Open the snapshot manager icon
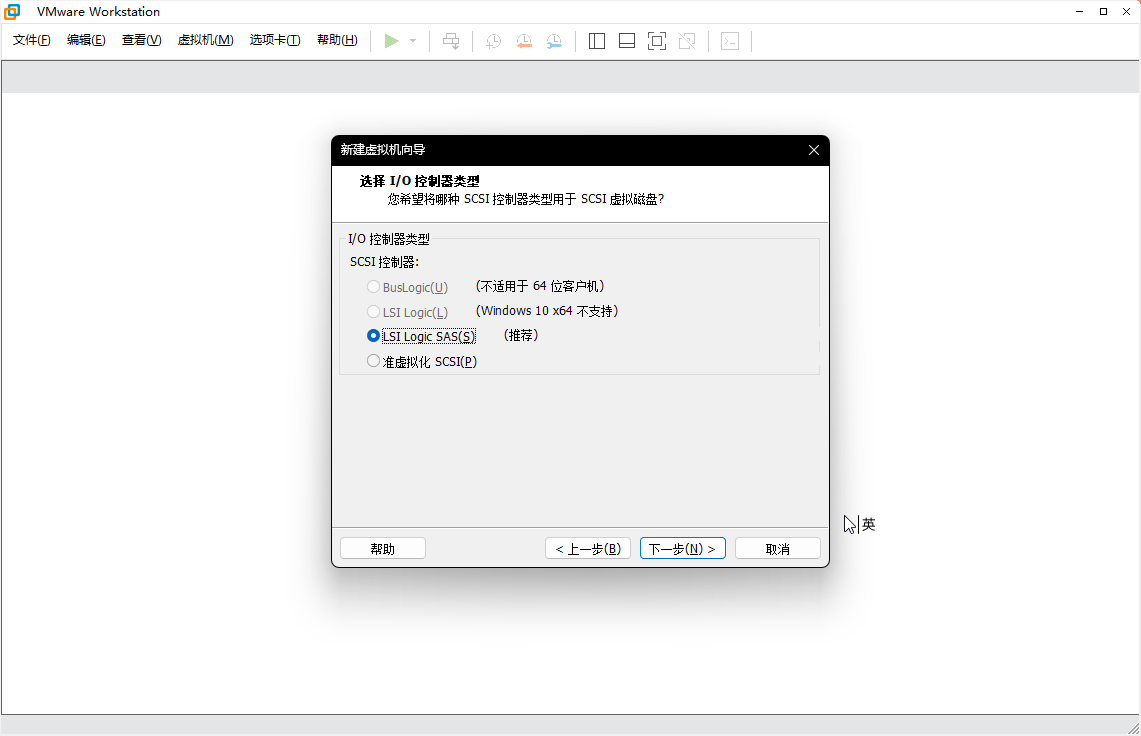1141x736 pixels. click(x=554, y=41)
